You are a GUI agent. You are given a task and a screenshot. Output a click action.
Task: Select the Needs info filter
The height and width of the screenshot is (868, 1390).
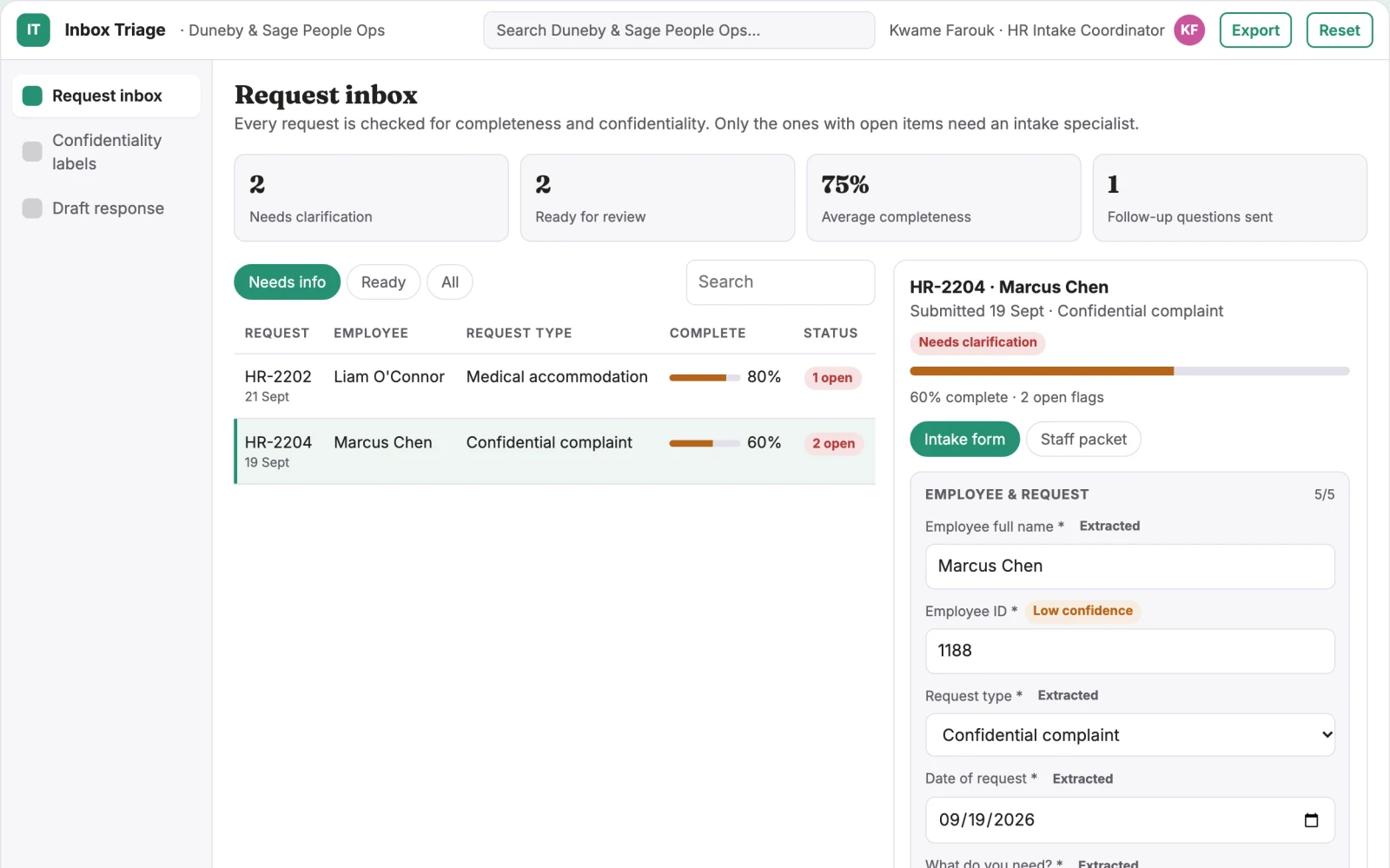287,282
